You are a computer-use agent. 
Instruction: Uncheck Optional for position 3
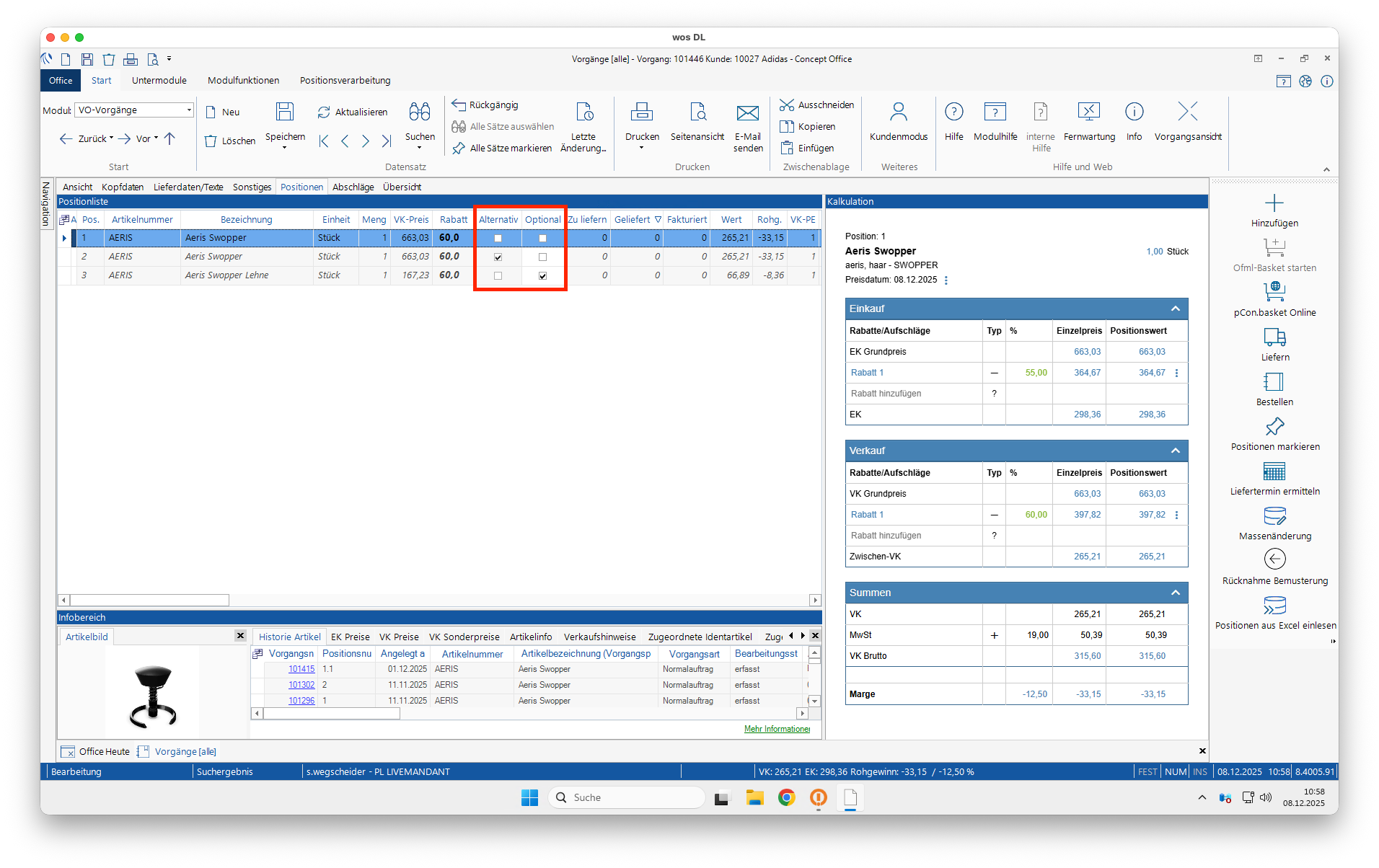click(542, 276)
